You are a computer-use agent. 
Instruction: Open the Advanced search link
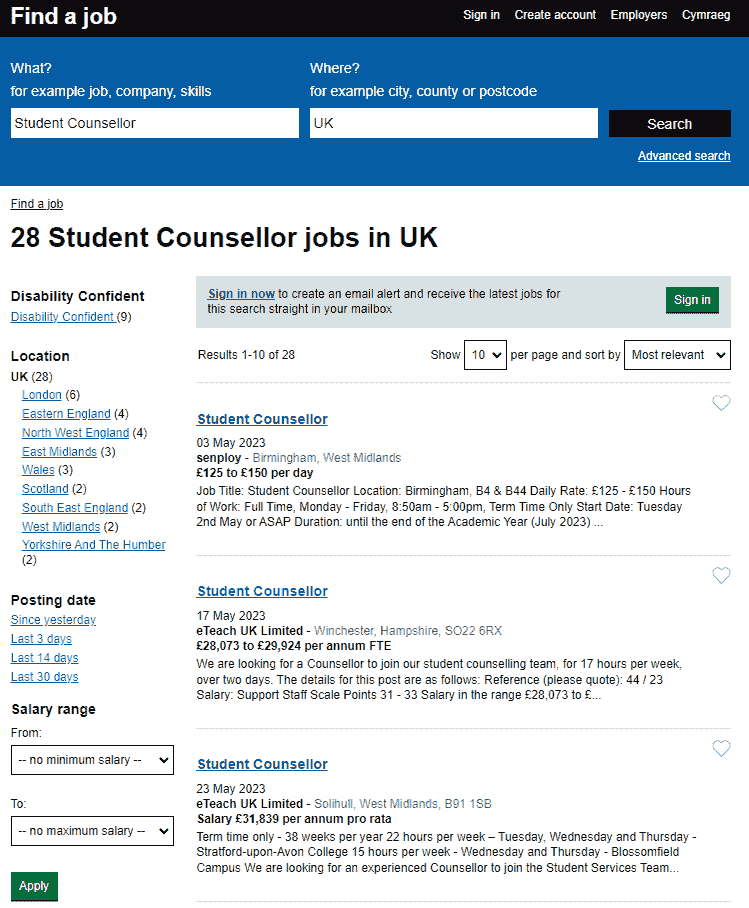684,156
